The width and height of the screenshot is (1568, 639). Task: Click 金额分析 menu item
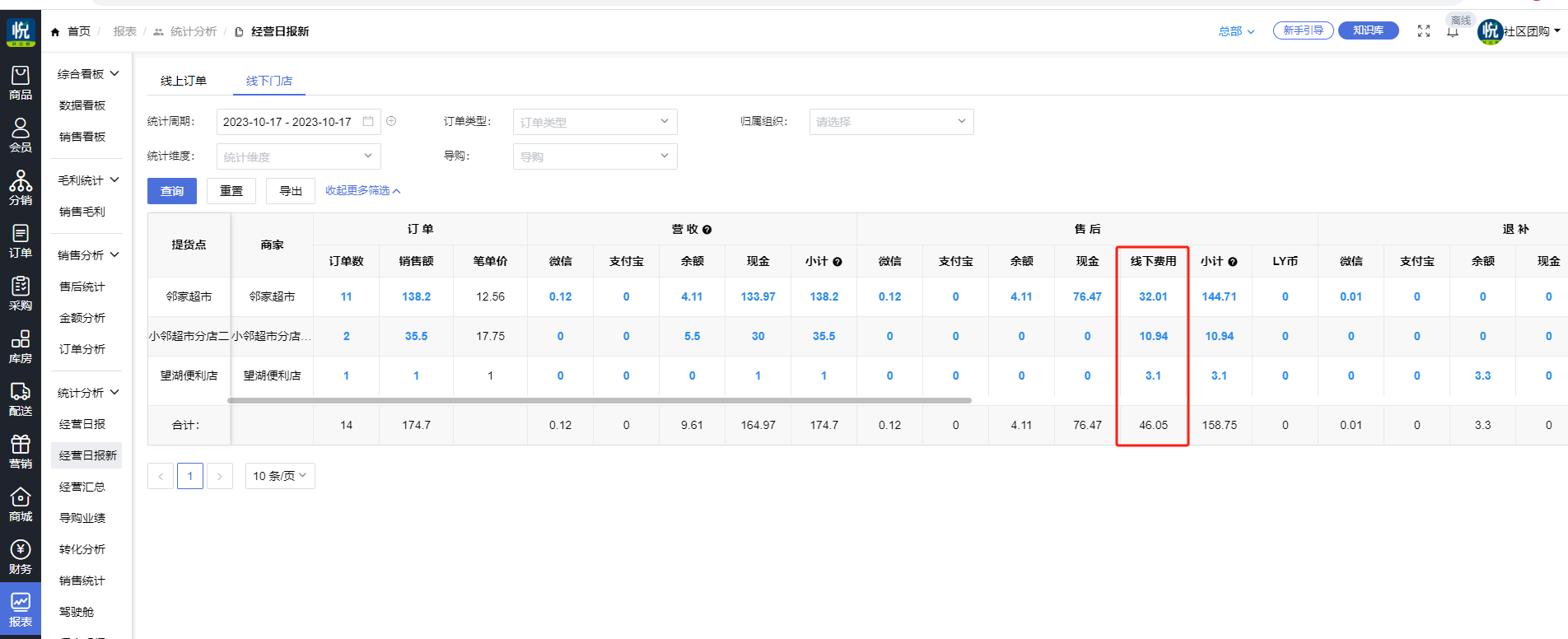(x=82, y=318)
